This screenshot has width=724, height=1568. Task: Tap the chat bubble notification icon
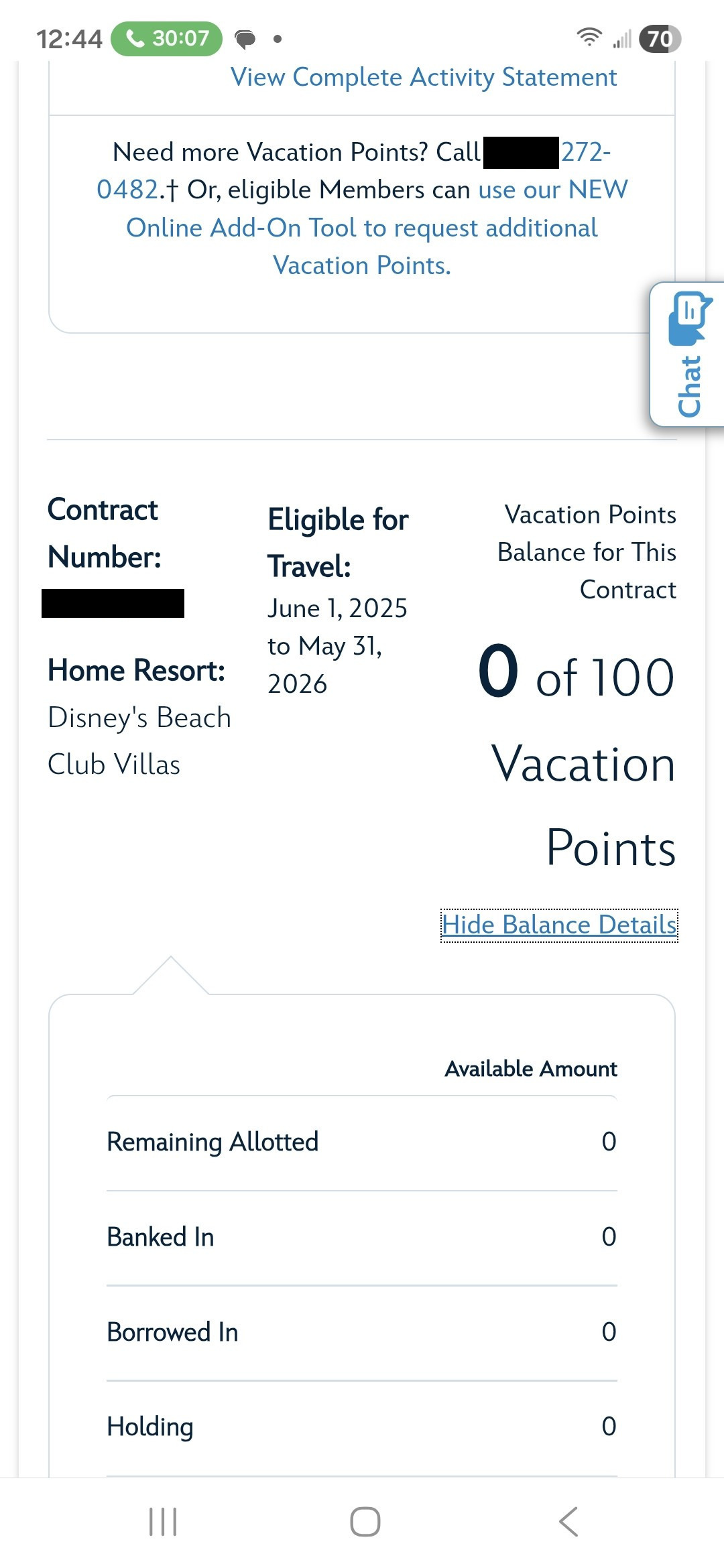[x=245, y=40]
